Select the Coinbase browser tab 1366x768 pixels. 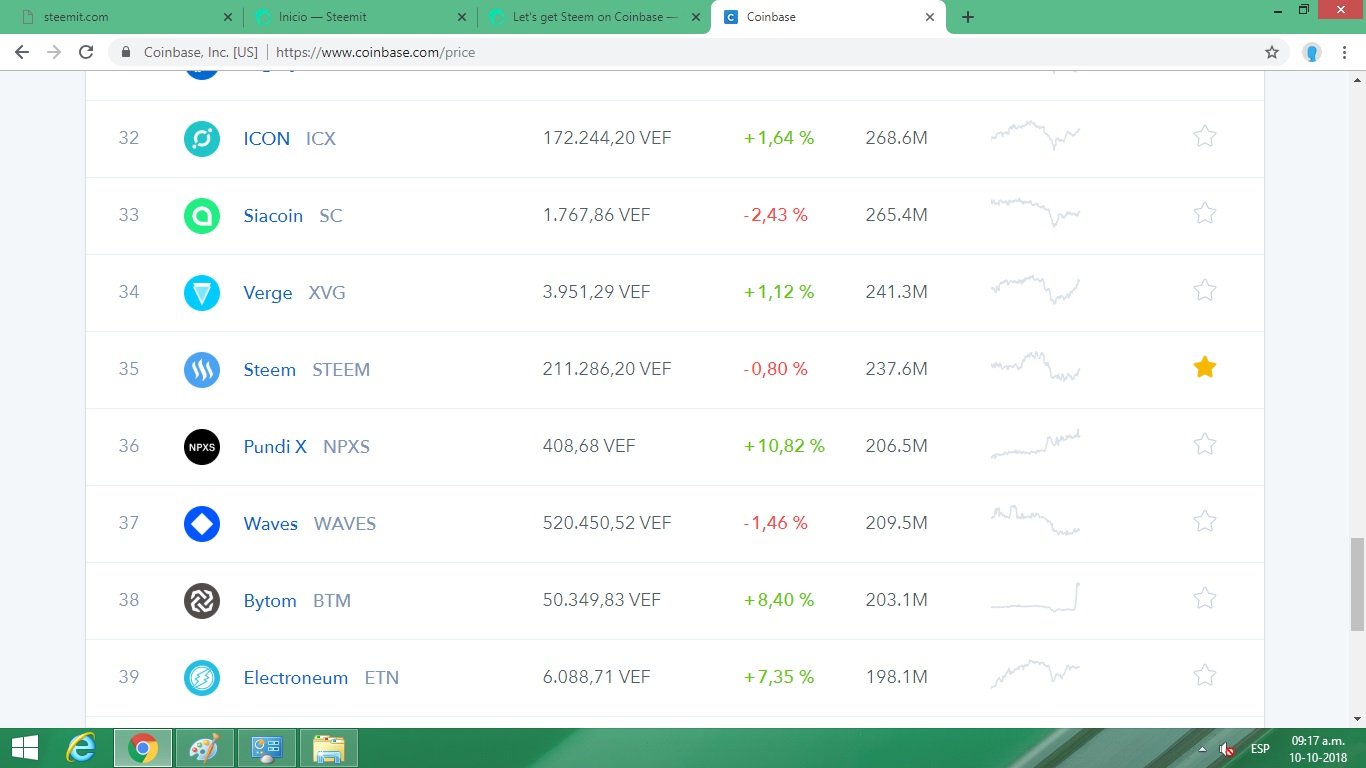pyautogui.click(x=826, y=17)
